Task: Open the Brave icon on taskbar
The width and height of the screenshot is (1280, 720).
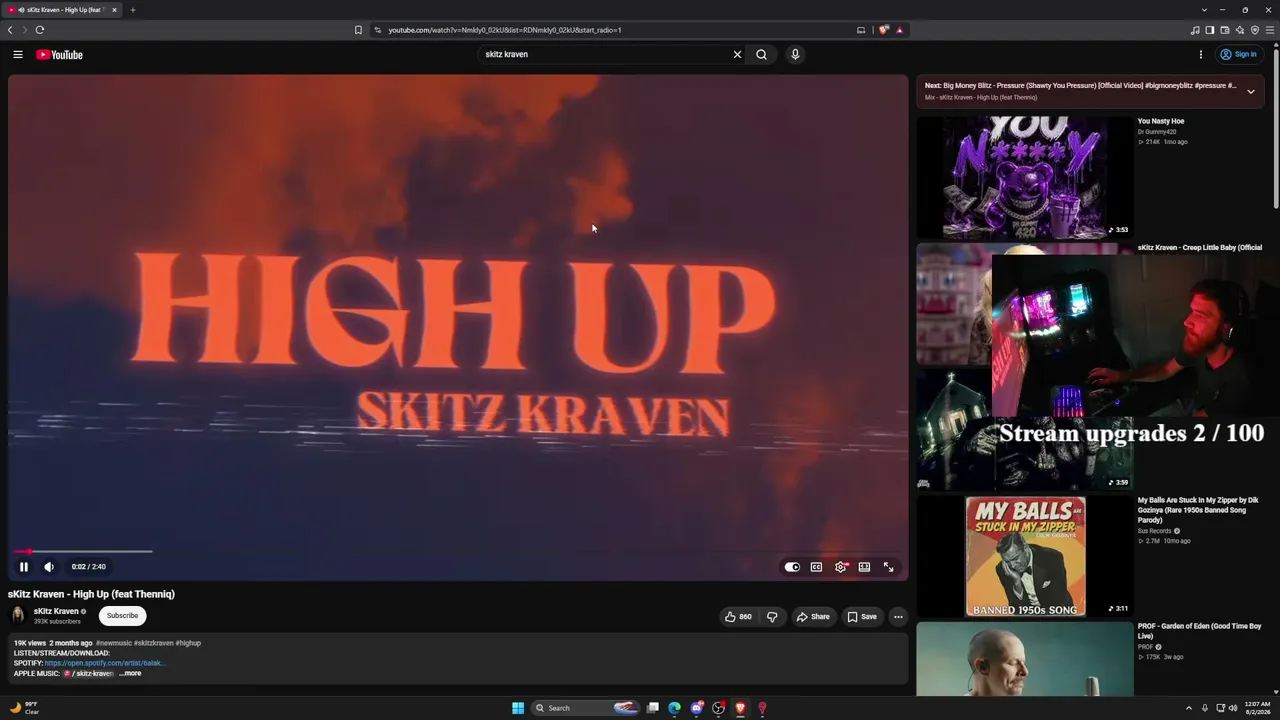Action: [x=740, y=708]
